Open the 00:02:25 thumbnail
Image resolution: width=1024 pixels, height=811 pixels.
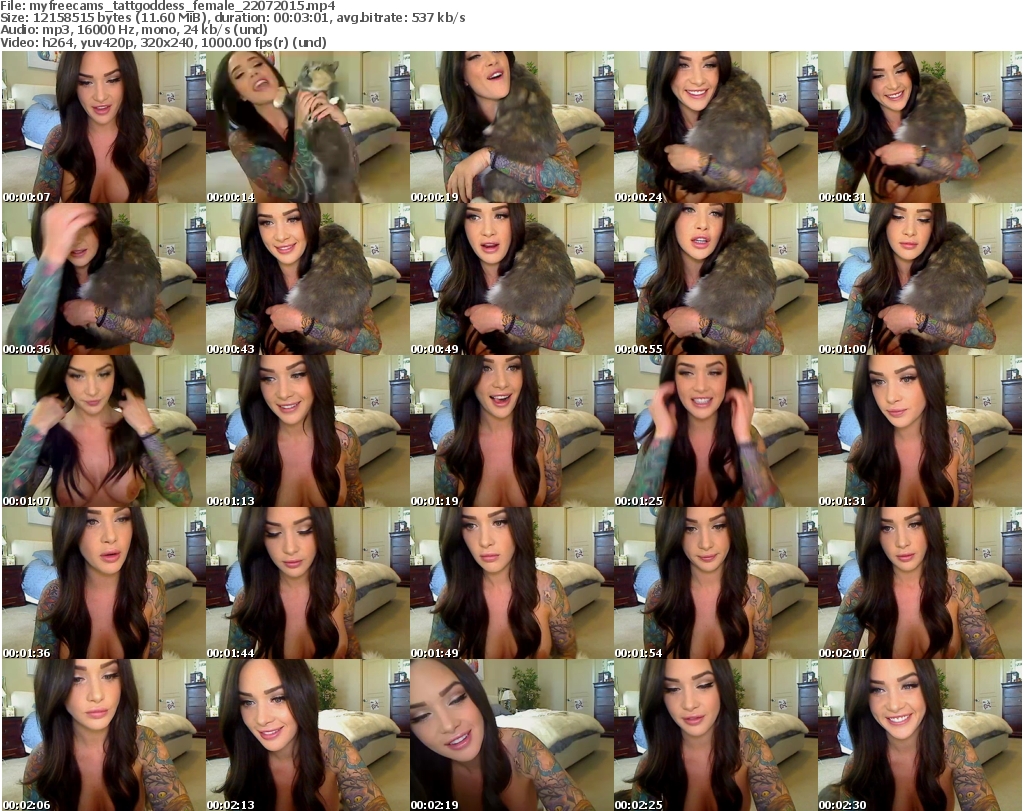pos(715,735)
